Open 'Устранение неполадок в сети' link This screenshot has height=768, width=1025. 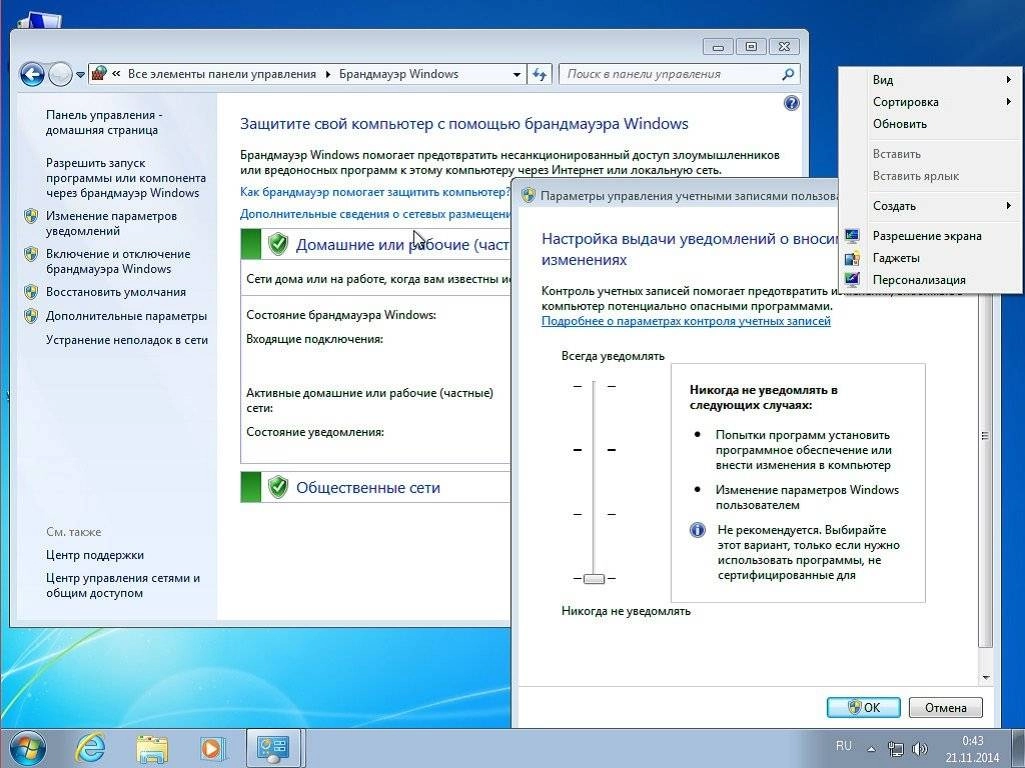pos(127,340)
